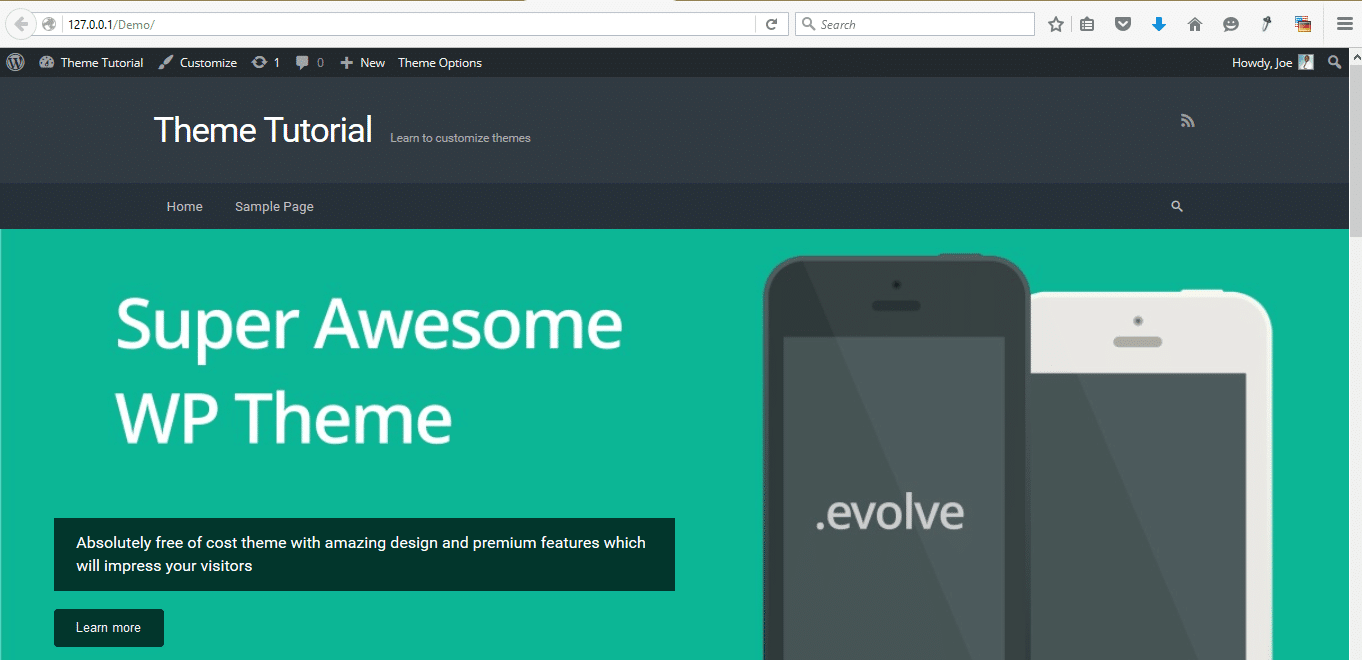Show the bookmarks list icon

1088,24
